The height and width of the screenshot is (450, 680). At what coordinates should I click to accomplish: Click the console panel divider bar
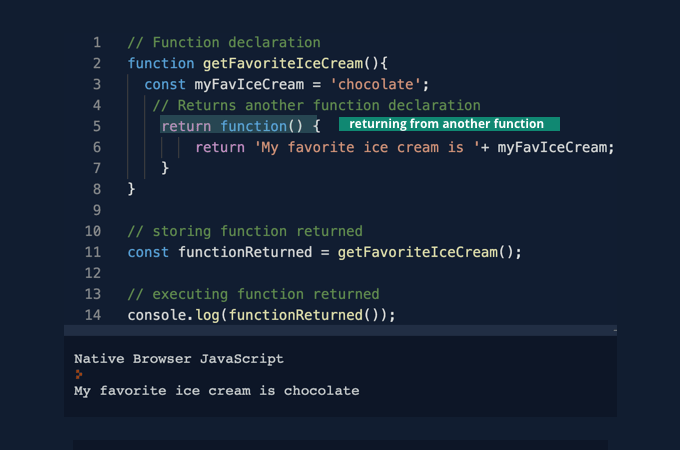pos(340,330)
